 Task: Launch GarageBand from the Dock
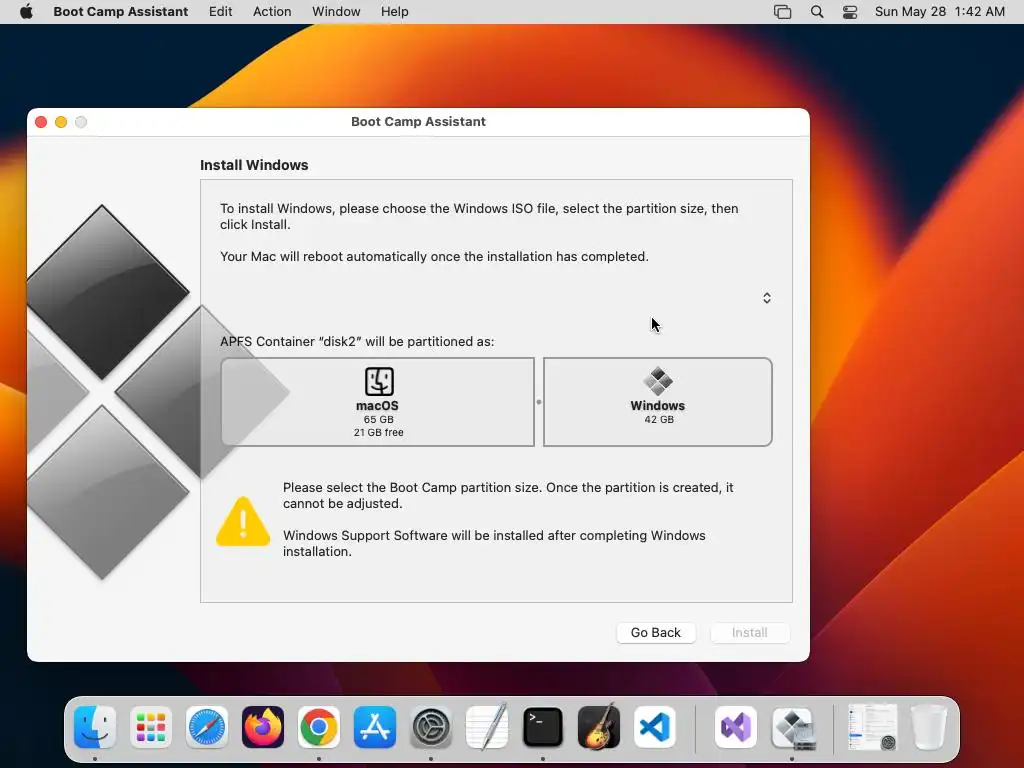(x=599, y=727)
